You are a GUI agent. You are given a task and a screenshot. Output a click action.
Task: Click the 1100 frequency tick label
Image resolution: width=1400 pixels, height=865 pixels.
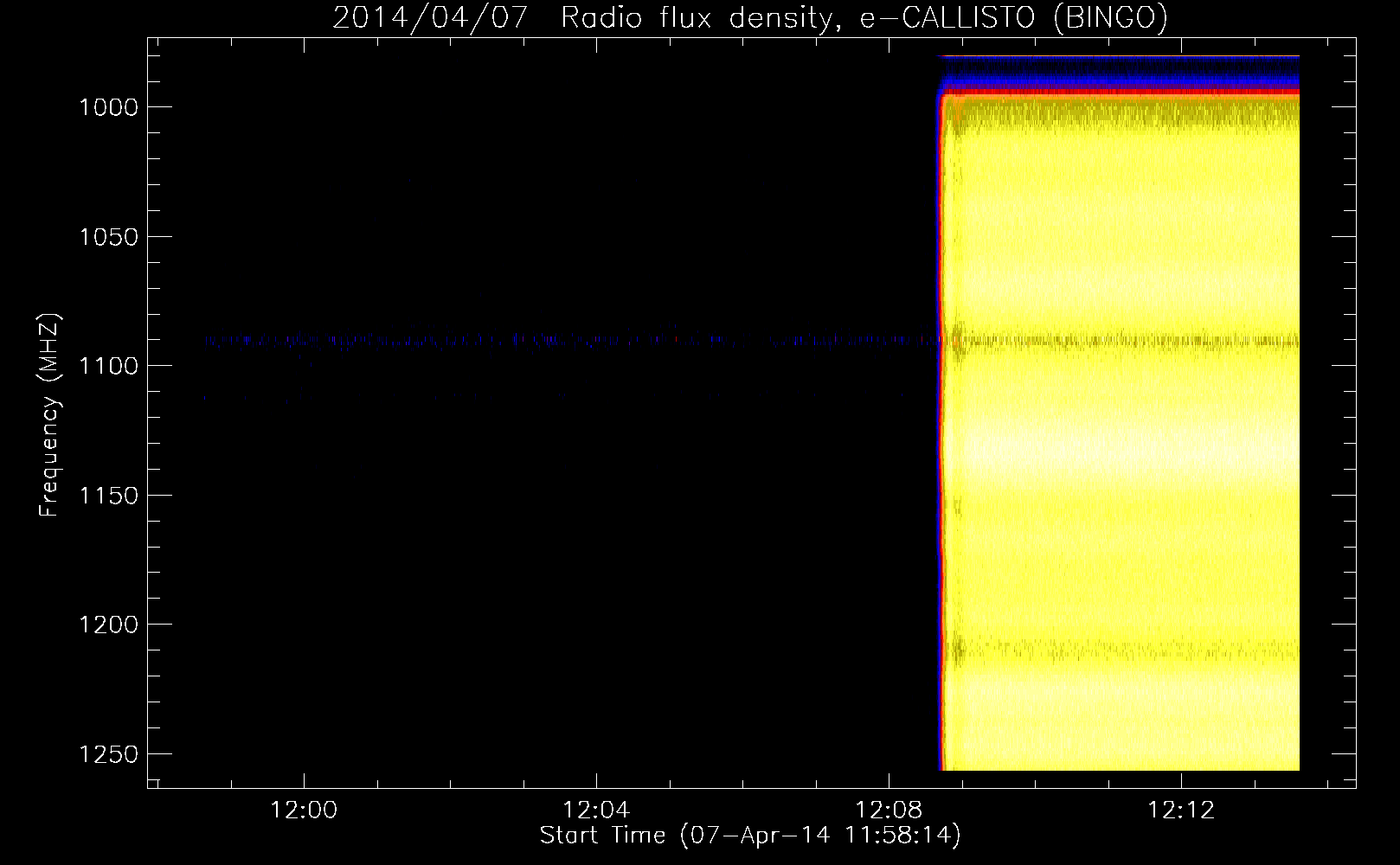tap(108, 366)
